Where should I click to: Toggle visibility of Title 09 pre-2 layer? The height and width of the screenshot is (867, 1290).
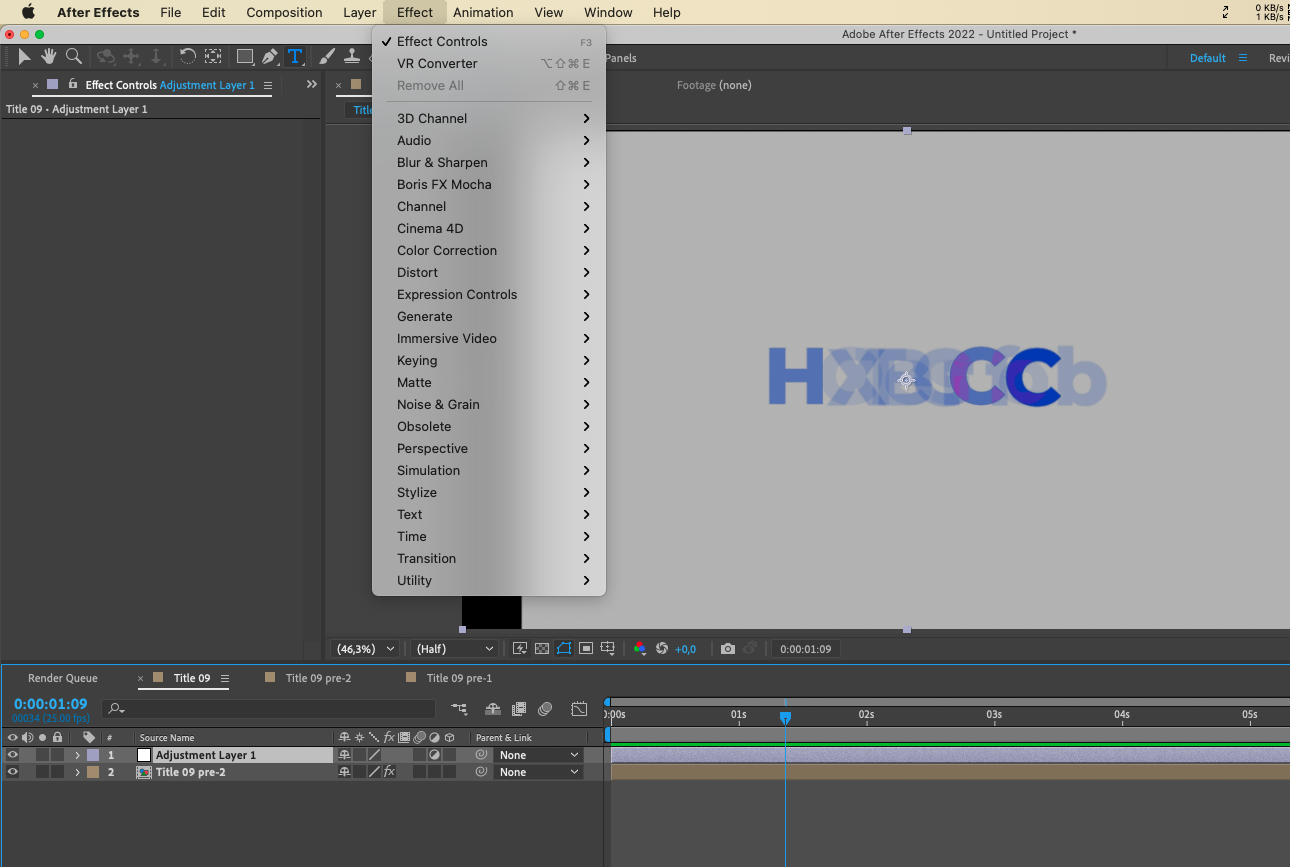pos(13,772)
